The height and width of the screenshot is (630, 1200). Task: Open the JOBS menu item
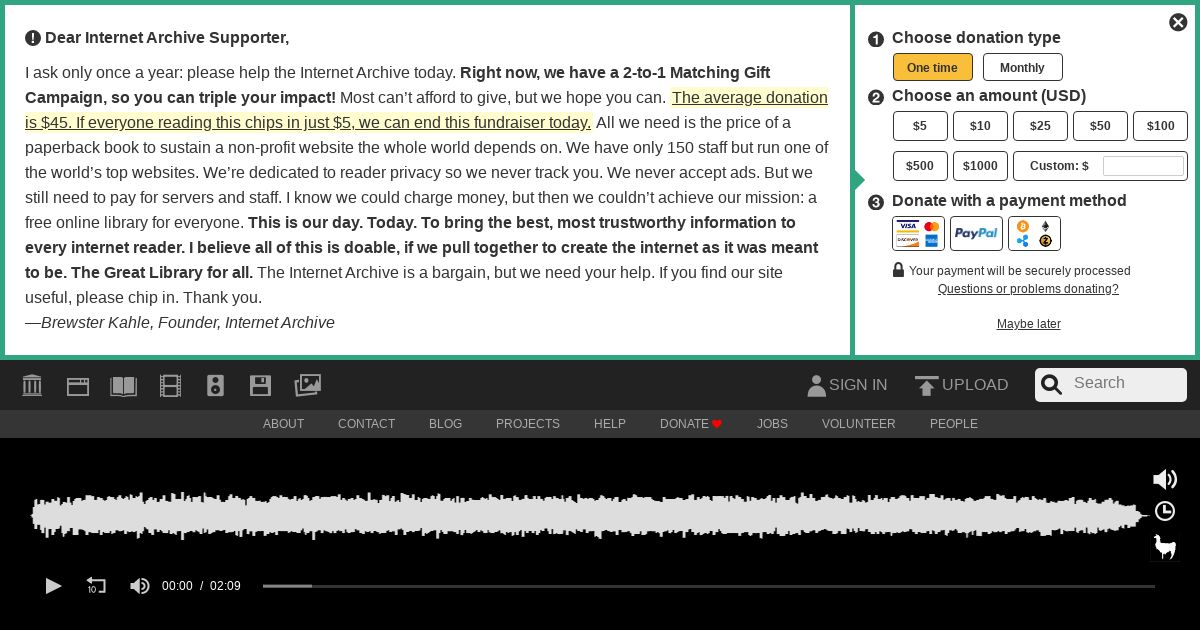772,424
